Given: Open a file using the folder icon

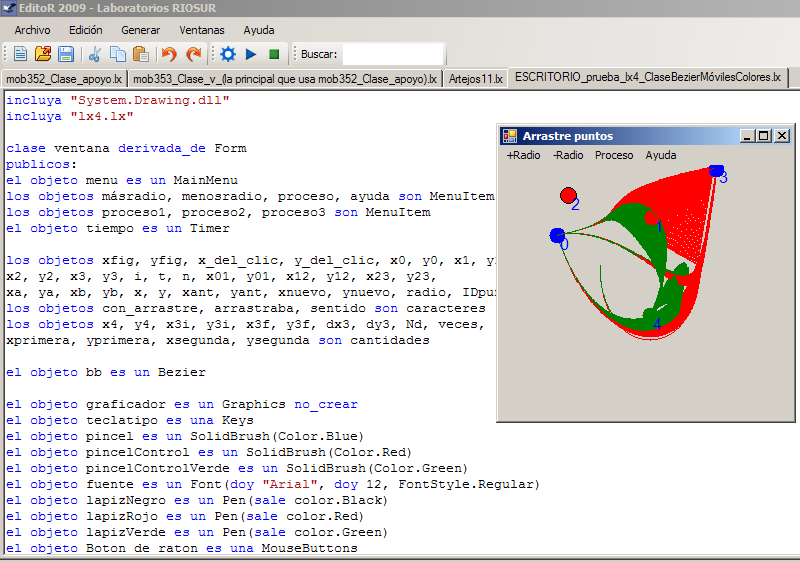Looking at the screenshot, I should click(43, 54).
